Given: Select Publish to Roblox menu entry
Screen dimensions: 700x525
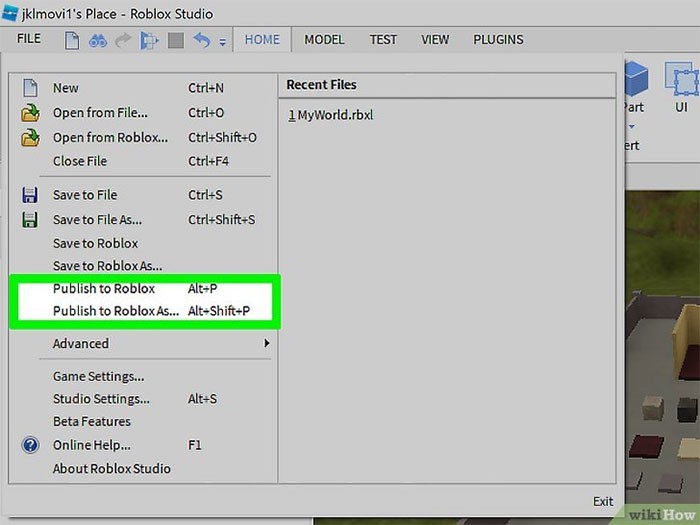Looking at the screenshot, I should [104, 289].
